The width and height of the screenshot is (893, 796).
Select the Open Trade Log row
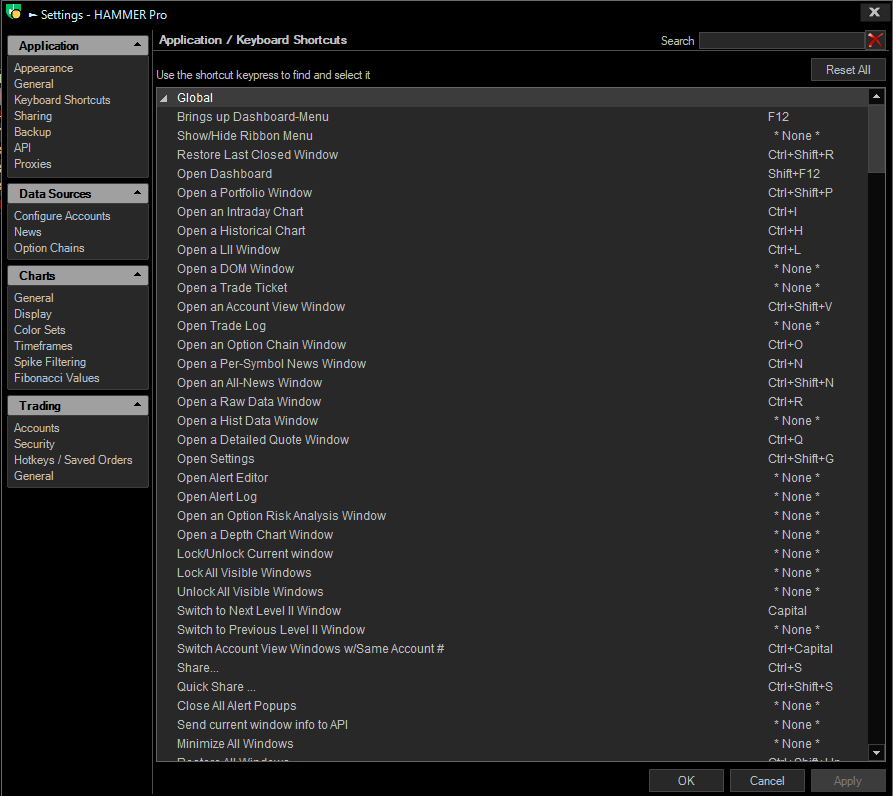pyautogui.click(x=513, y=326)
